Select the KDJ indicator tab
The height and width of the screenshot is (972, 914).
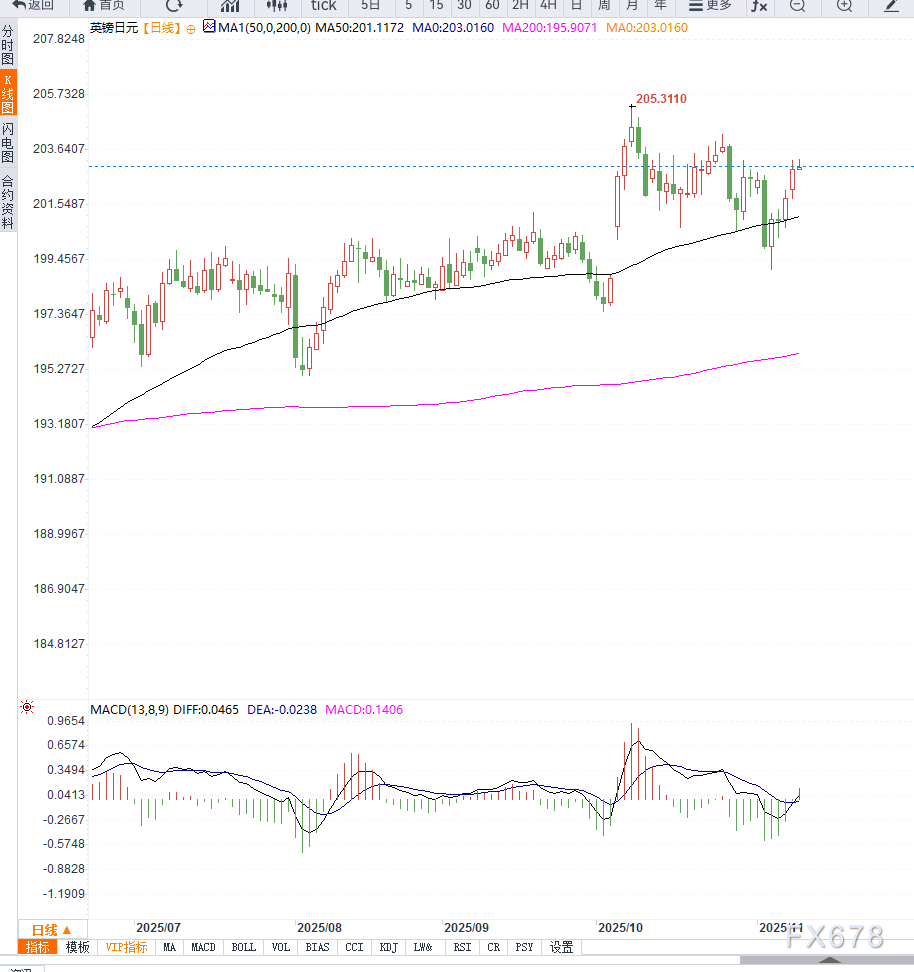tap(389, 947)
